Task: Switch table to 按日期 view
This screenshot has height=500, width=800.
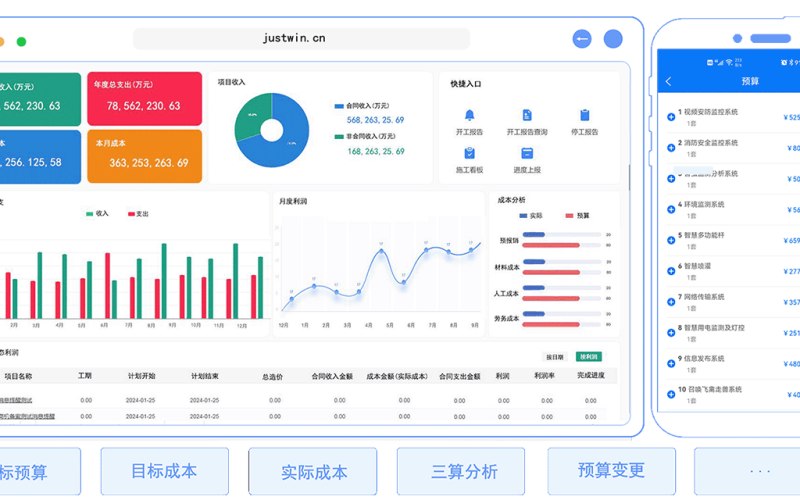Action: tap(555, 357)
